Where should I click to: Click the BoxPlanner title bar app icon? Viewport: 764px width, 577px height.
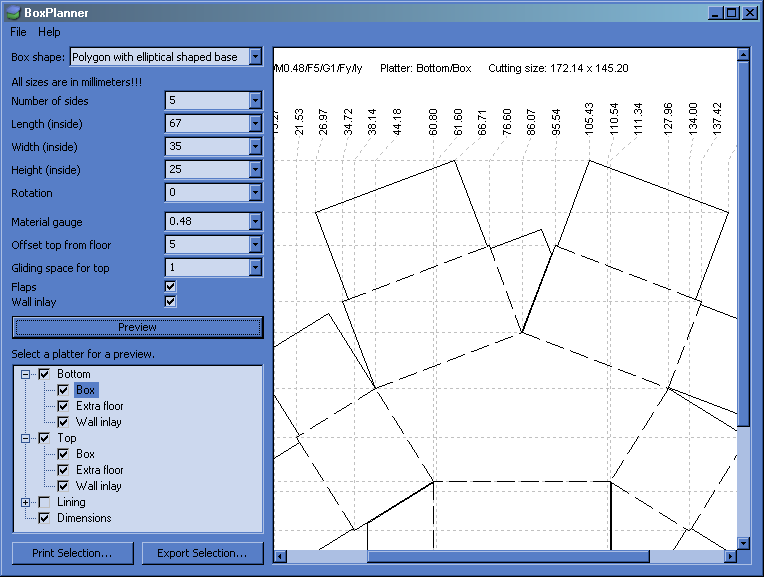[12, 13]
